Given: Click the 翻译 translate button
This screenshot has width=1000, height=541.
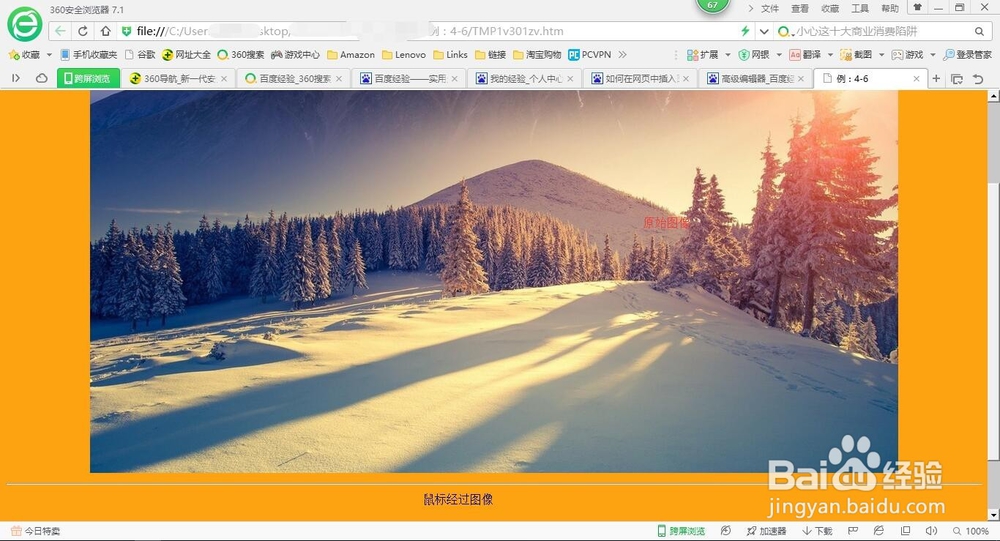Looking at the screenshot, I should pos(805,55).
